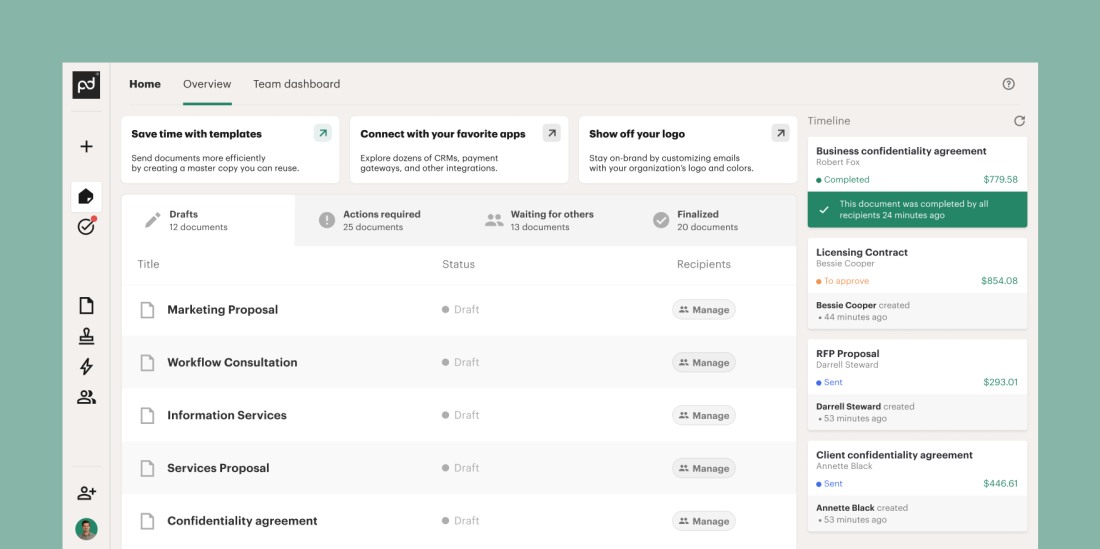Open the Save time with templates card
This screenshot has height=549, width=1100.
click(x=231, y=150)
